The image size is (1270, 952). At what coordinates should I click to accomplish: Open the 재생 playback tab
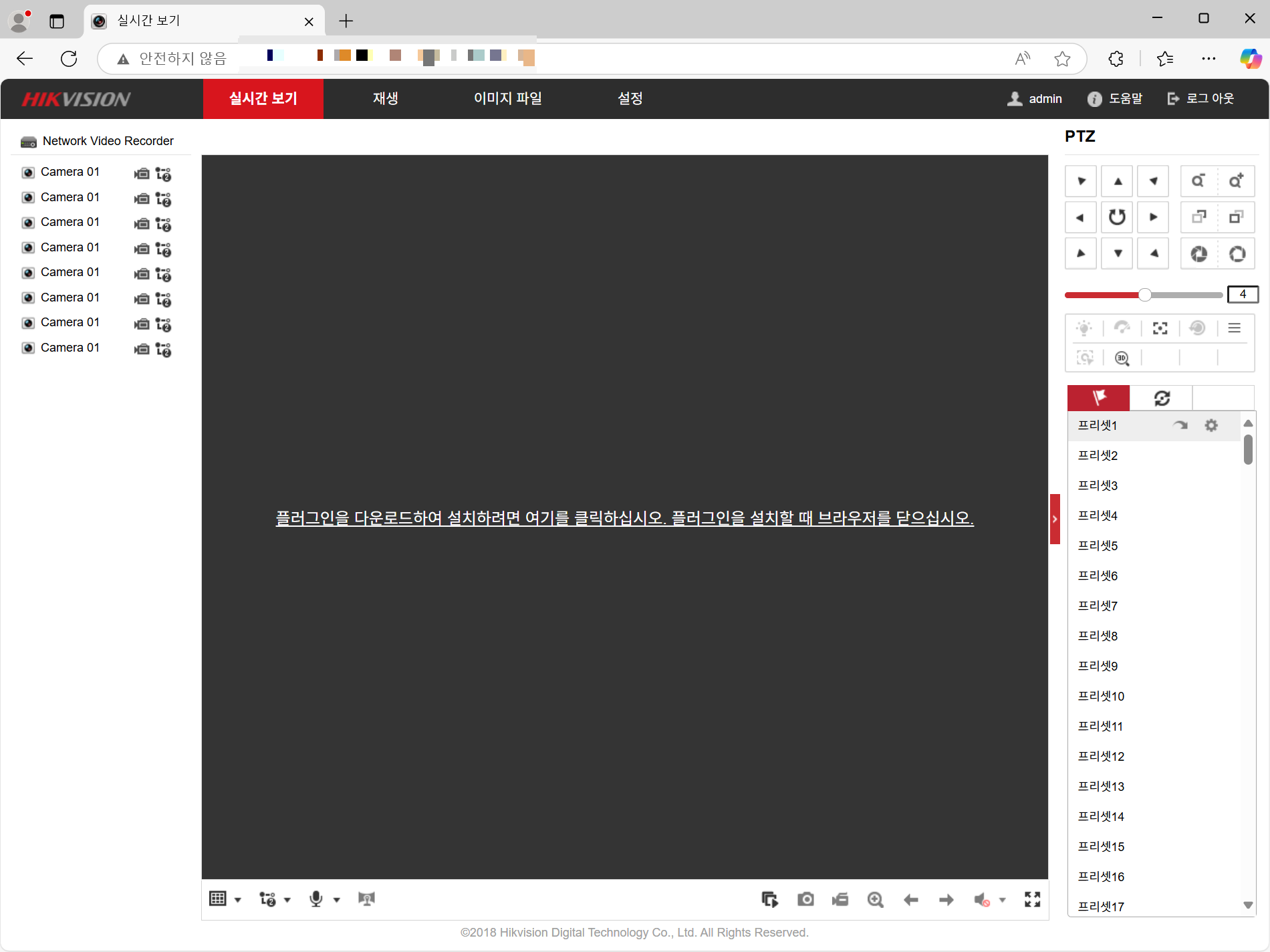pyautogui.click(x=386, y=99)
